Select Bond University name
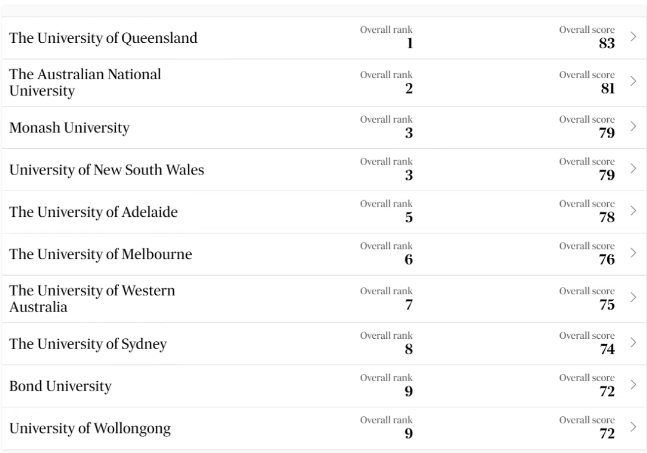 60,386
